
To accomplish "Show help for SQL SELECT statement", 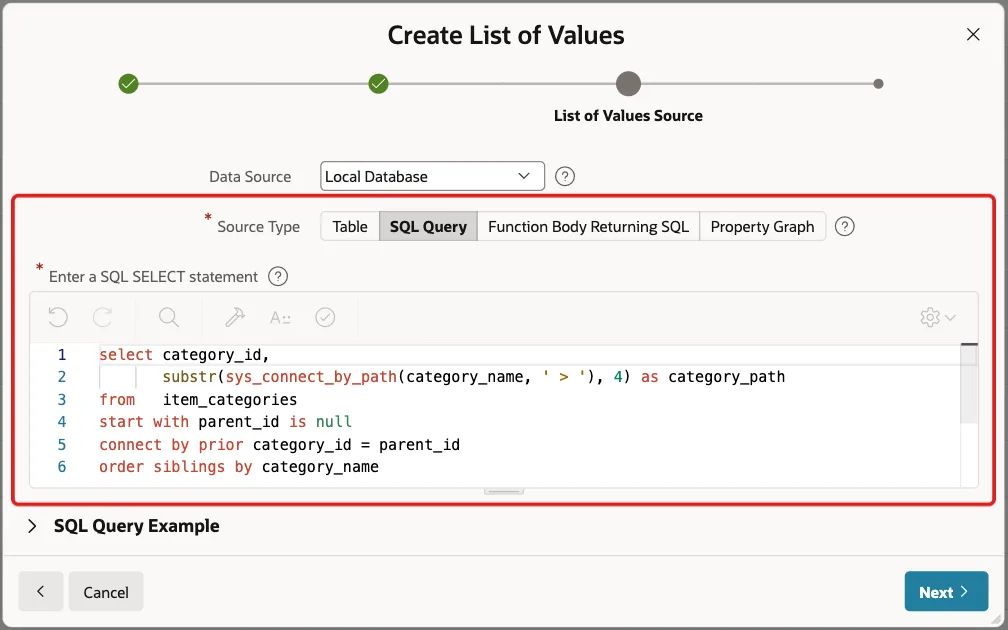I will 278,276.
